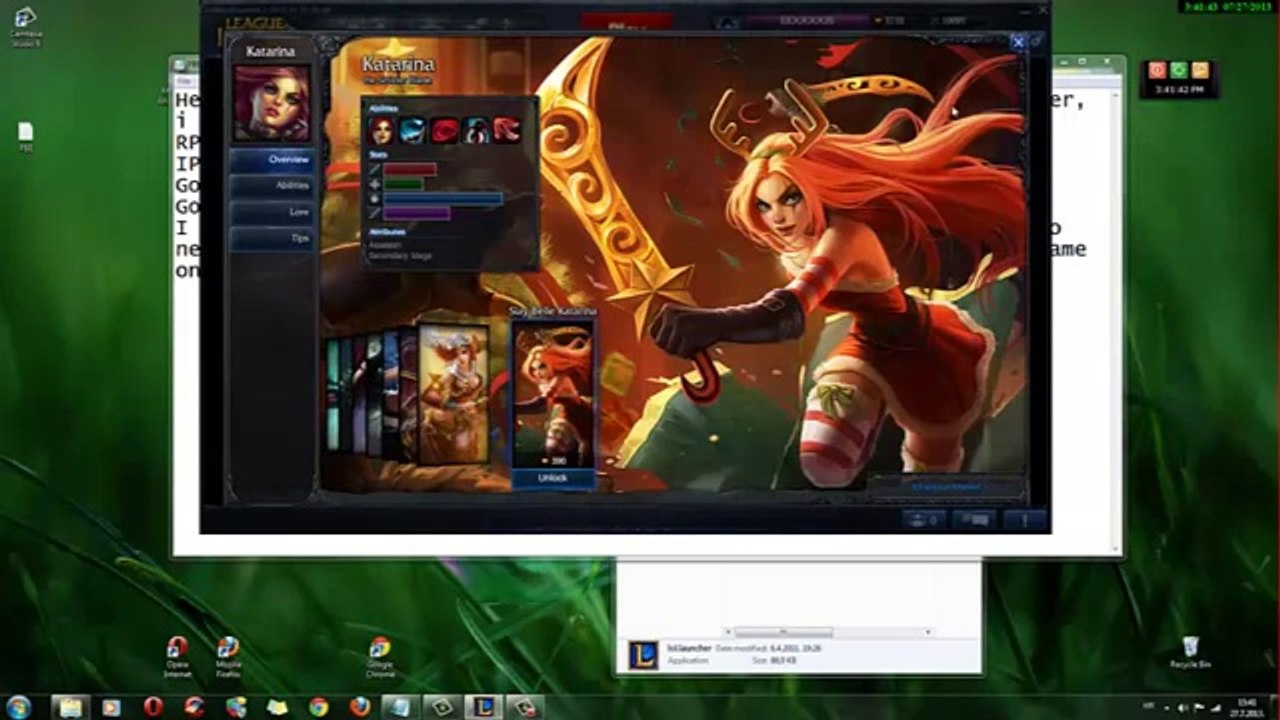
Task: Click the red button in the recorder gadget
Action: coord(1157,70)
